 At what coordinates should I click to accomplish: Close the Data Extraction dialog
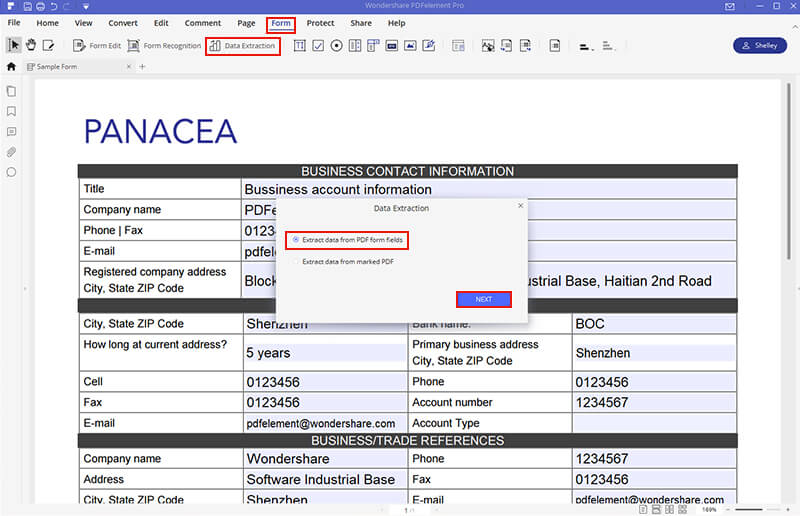click(520, 206)
